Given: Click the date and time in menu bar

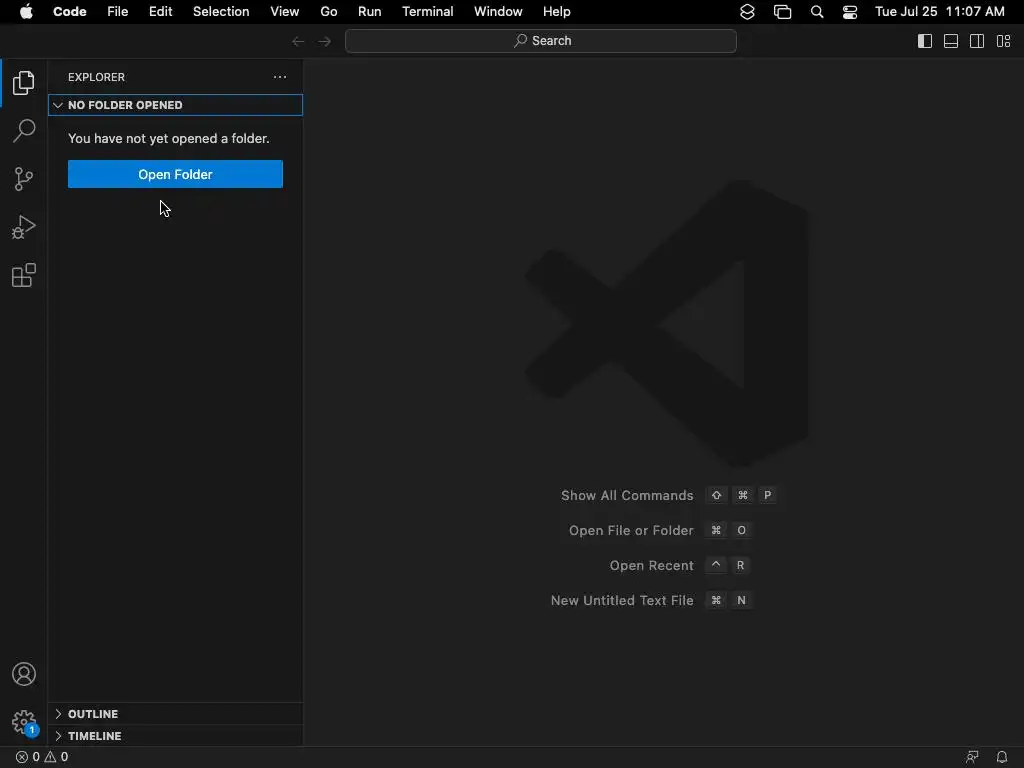Looking at the screenshot, I should (940, 12).
